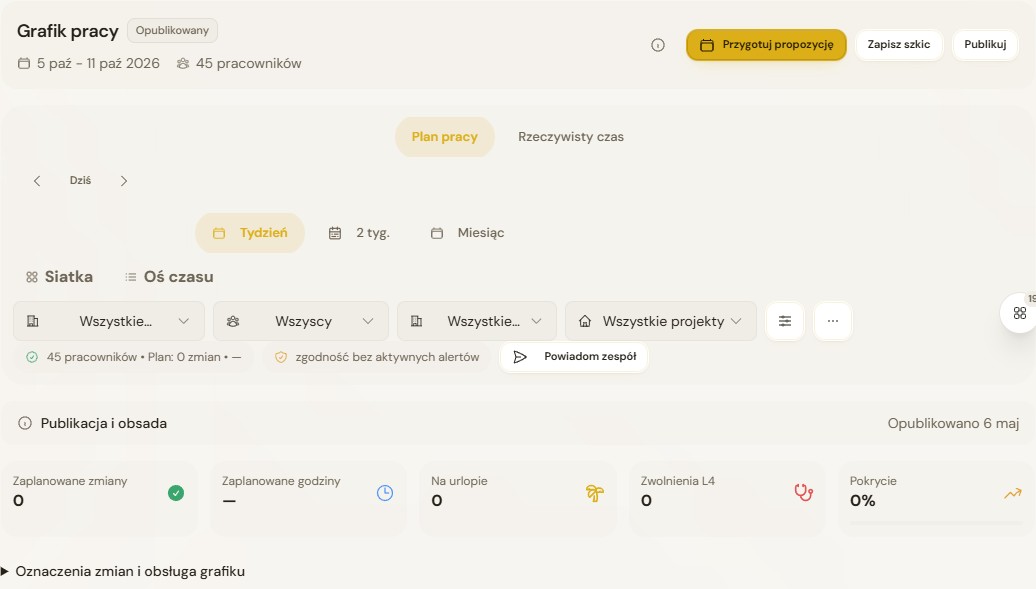
Task: Click the zgodność bez aktywnych alertów badge
Action: (x=377, y=357)
